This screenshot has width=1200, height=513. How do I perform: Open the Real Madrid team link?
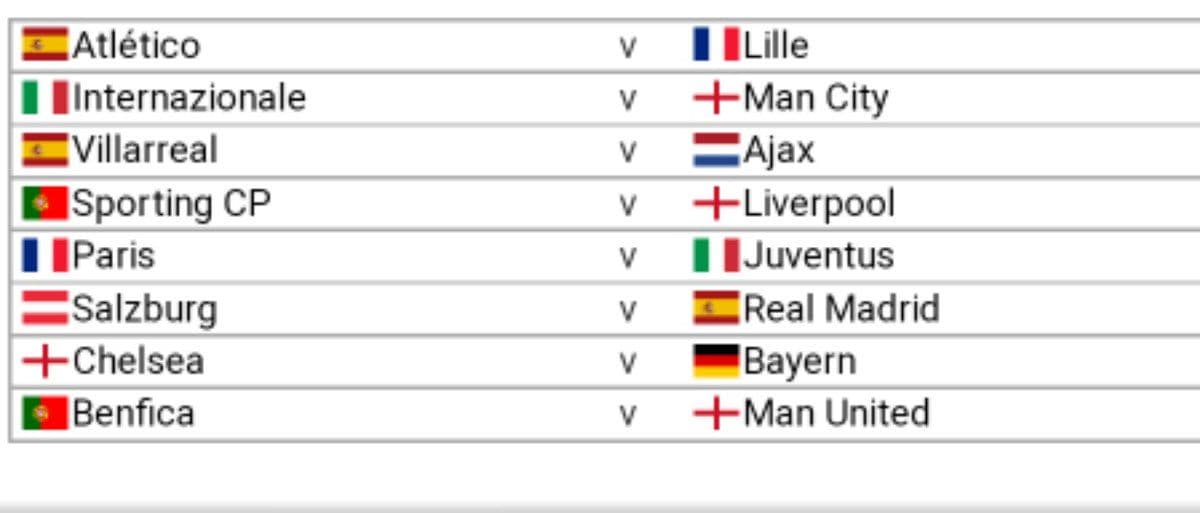tap(842, 308)
